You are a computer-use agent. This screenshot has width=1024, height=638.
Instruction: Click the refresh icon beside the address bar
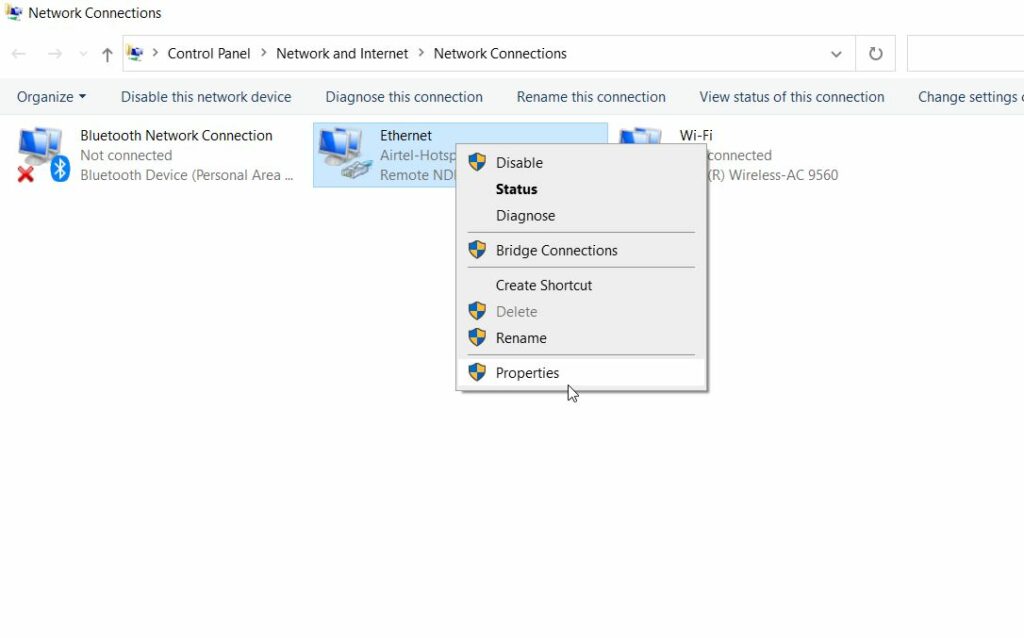[875, 53]
